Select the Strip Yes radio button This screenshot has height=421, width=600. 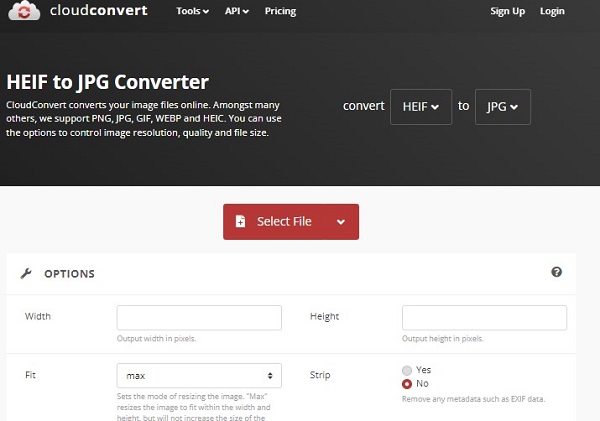click(407, 370)
